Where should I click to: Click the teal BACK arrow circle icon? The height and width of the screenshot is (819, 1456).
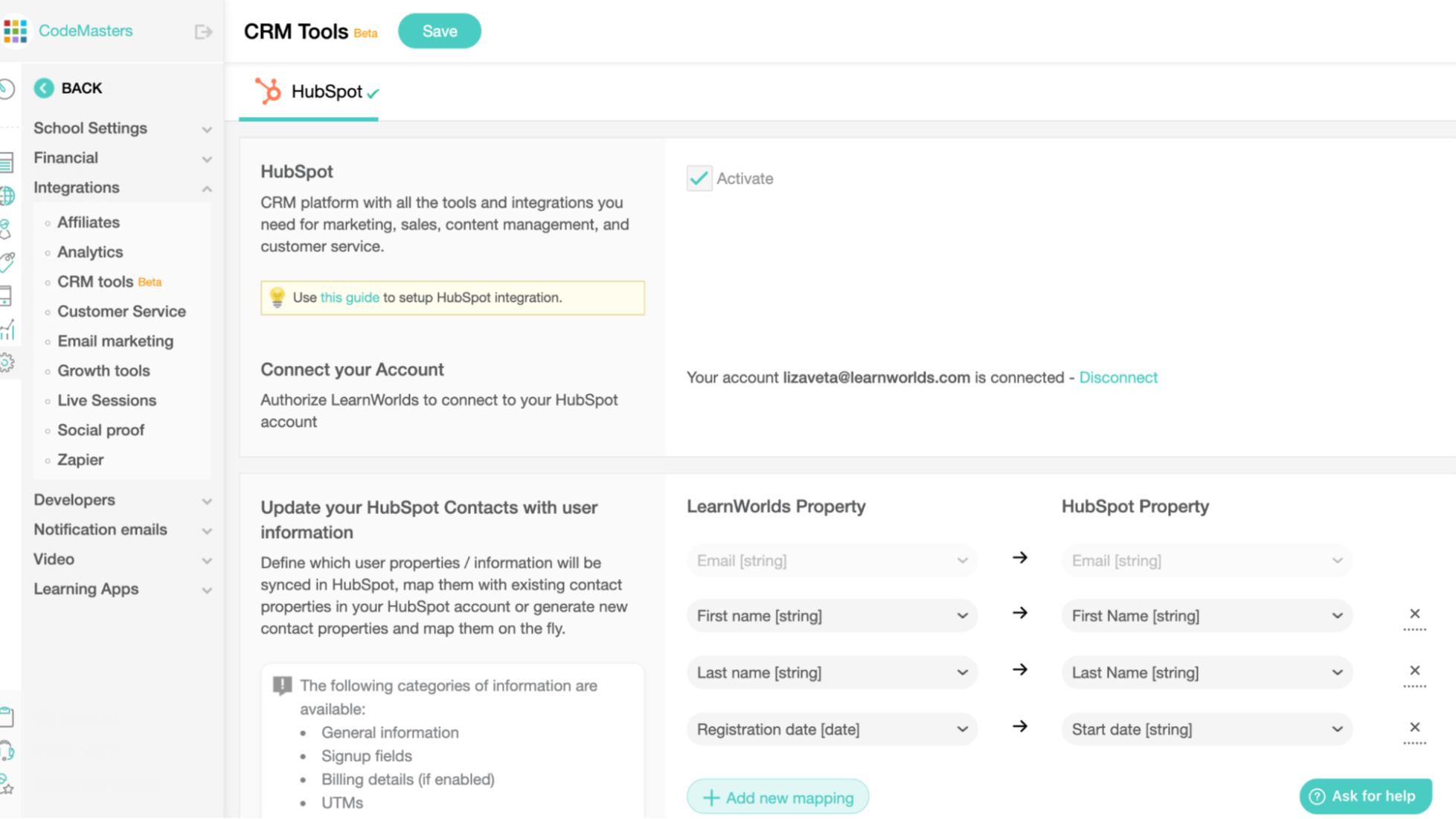pyautogui.click(x=44, y=88)
